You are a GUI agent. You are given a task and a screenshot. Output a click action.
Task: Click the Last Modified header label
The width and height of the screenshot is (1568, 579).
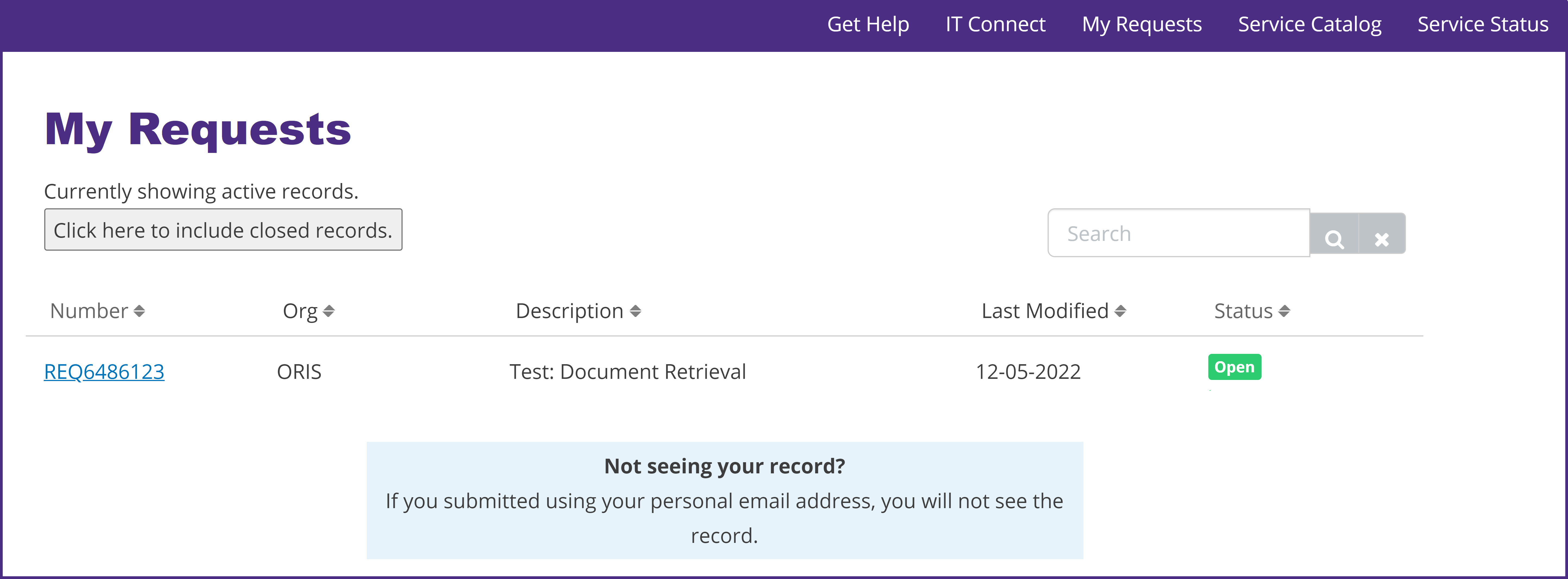click(x=1045, y=311)
